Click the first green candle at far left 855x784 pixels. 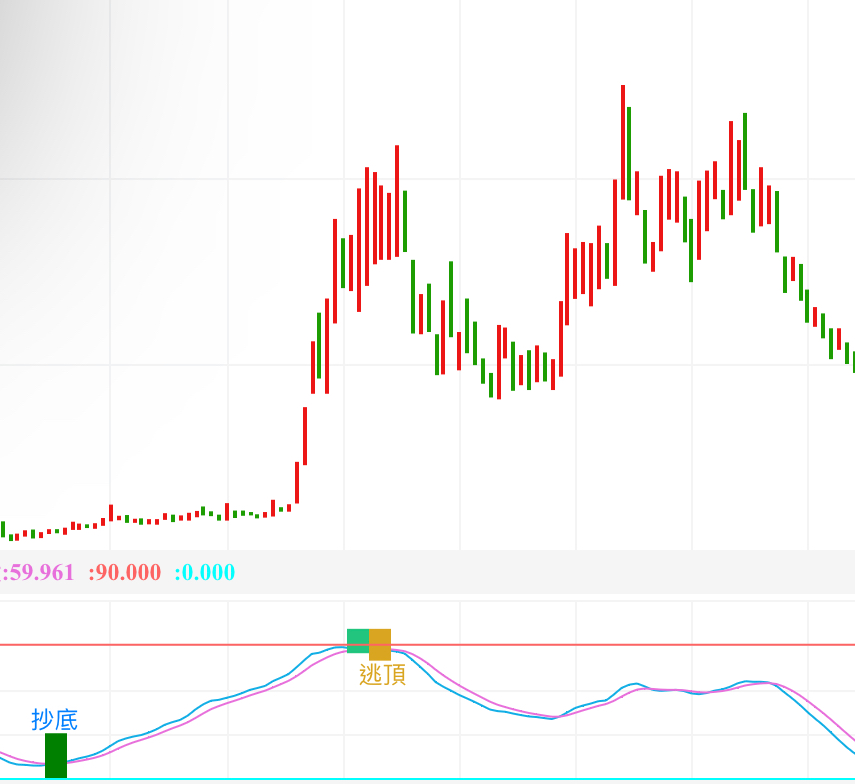3,530
